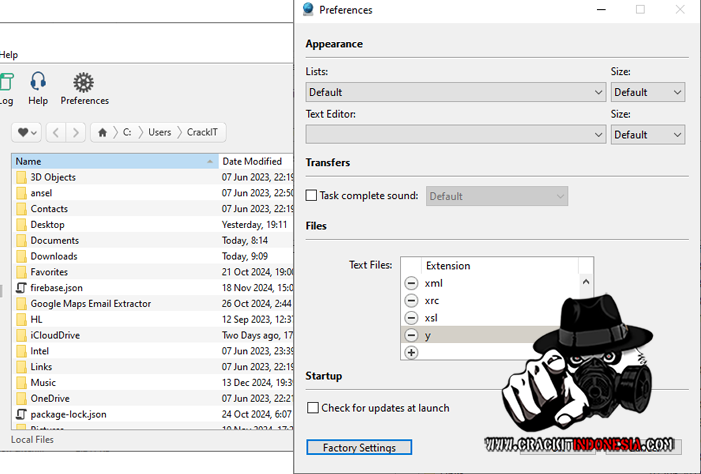The width and height of the screenshot is (701, 474).
Task: Open Preferences from the toolbar gear icon
Action: (x=84, y=83)
